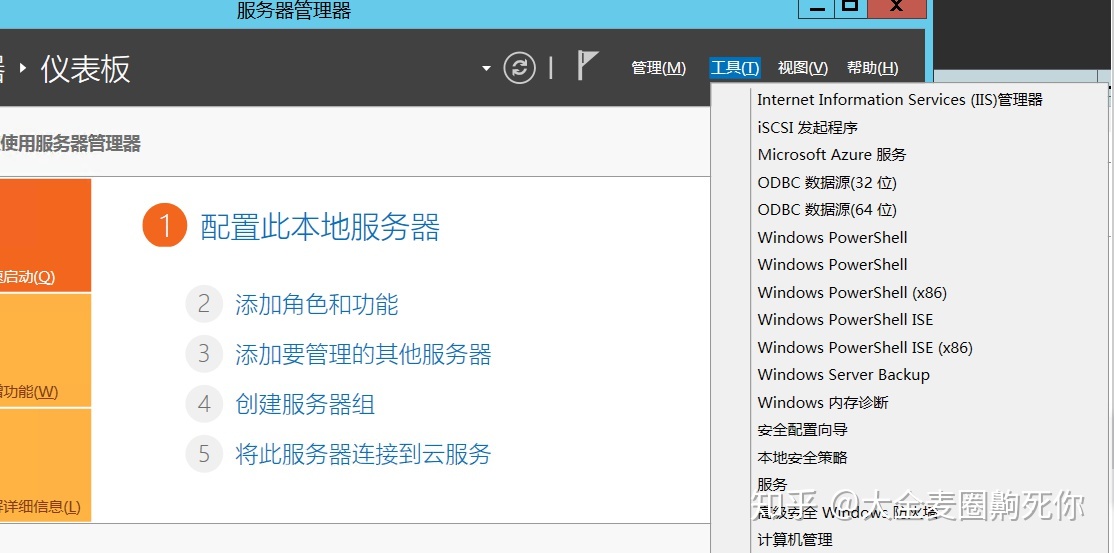
Task: Open ODBC 数据源(64 位)
Action: [827, 210]
